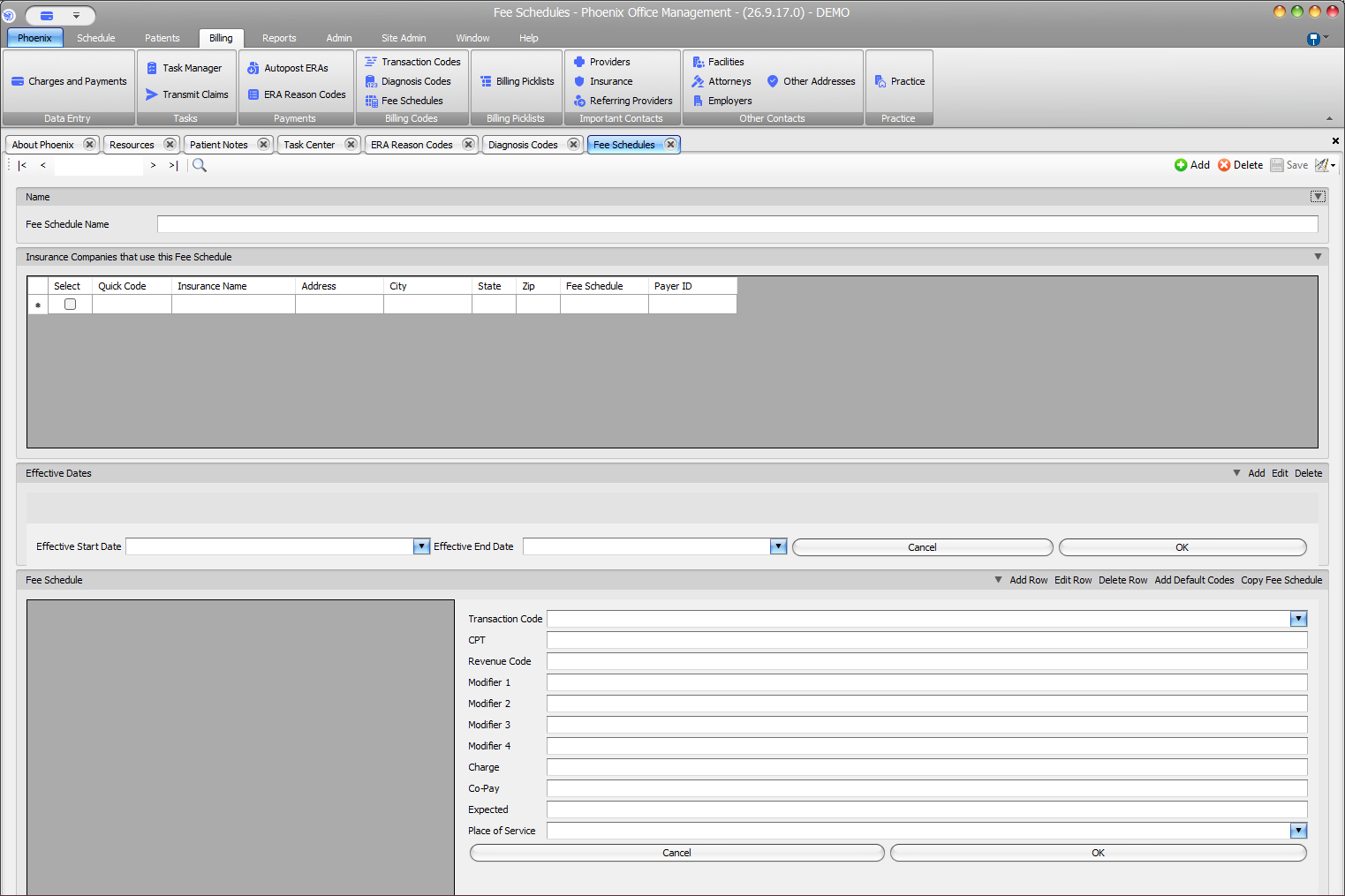The height and width of the screenshot is (896, 1345).
Task: Open Task Manager from ribbon
Action: coord(184,68)
